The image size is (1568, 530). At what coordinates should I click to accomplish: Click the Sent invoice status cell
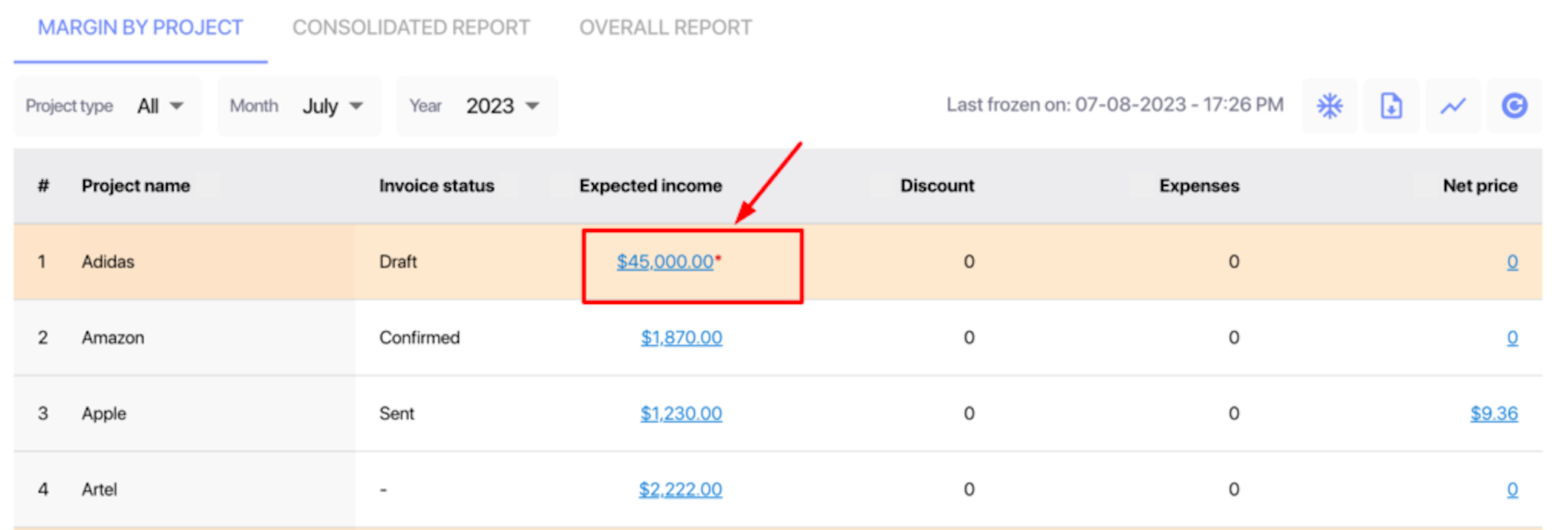point(397,414)
